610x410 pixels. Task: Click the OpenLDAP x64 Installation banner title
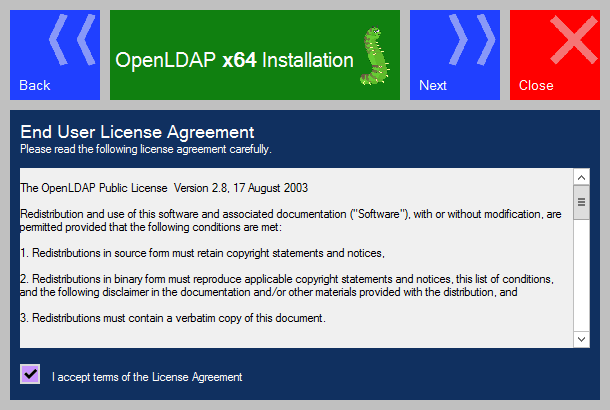[x=234, y=60]
